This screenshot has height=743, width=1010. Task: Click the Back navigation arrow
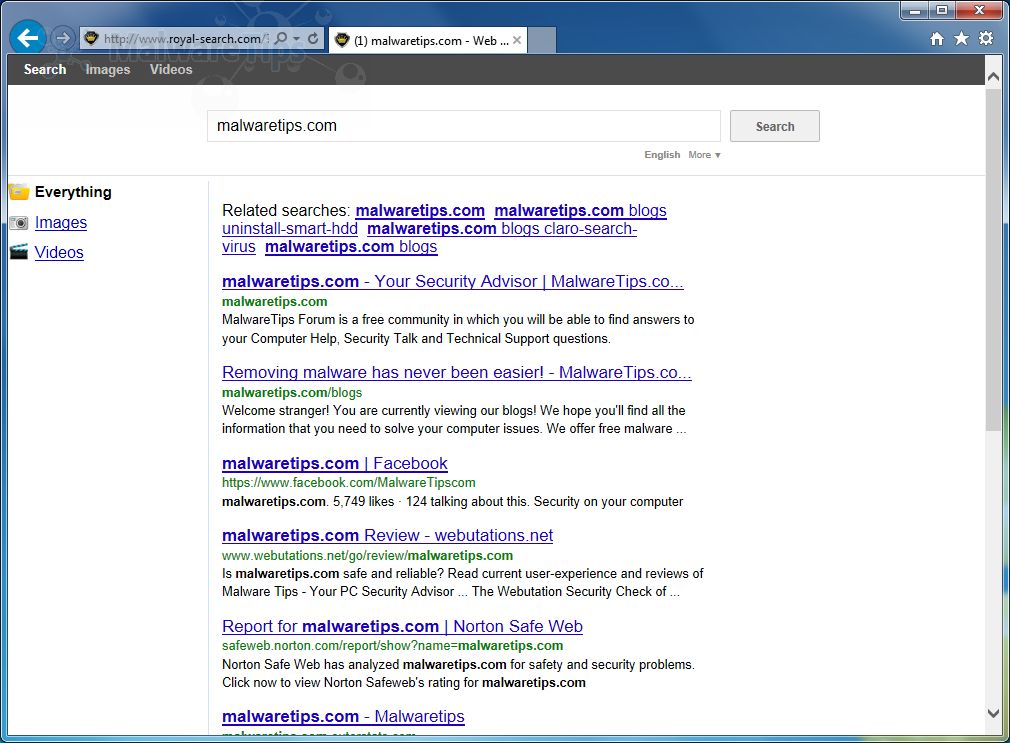[x=27, y=37]
